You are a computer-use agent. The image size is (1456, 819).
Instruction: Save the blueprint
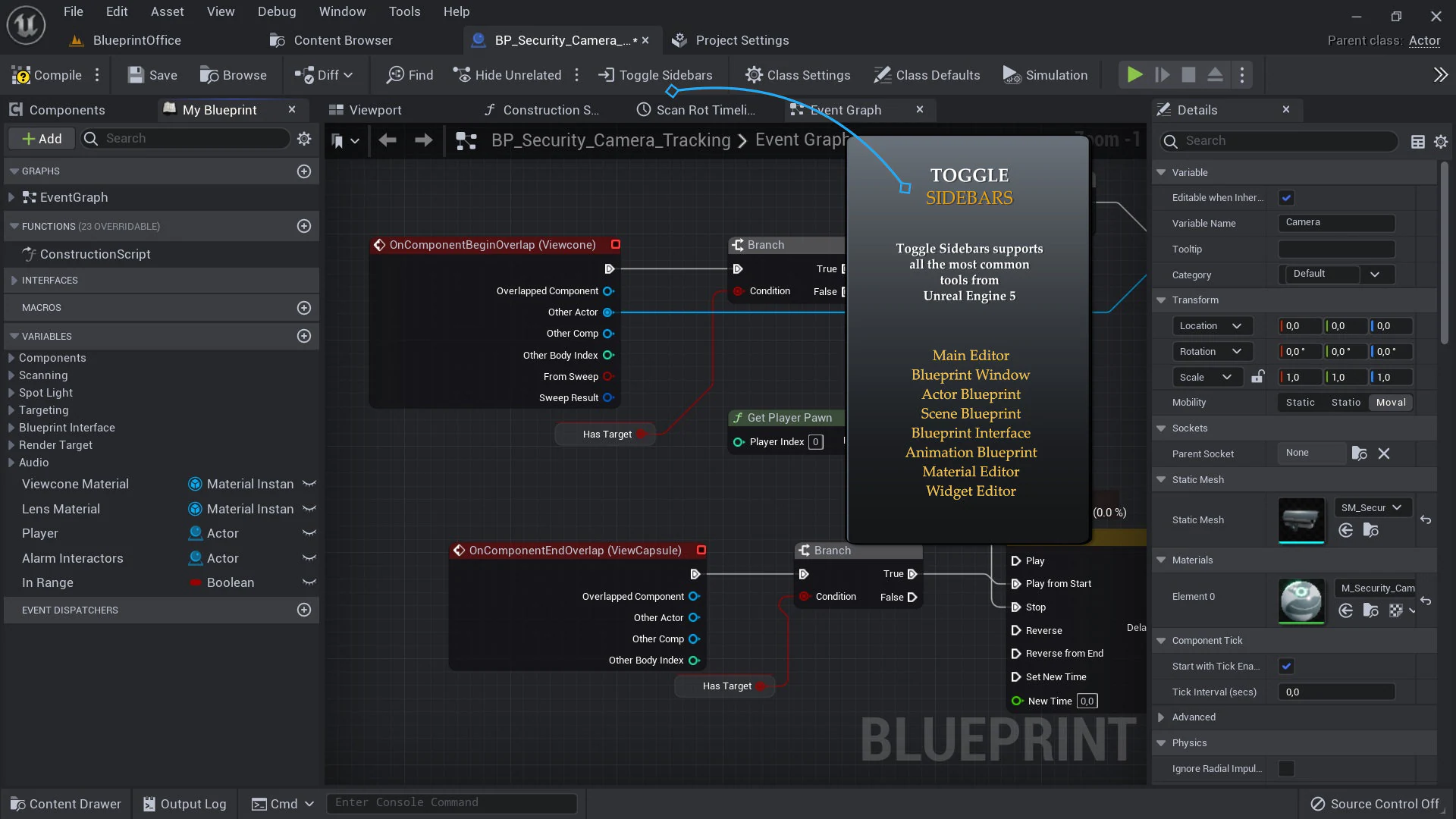pos(152,75)
